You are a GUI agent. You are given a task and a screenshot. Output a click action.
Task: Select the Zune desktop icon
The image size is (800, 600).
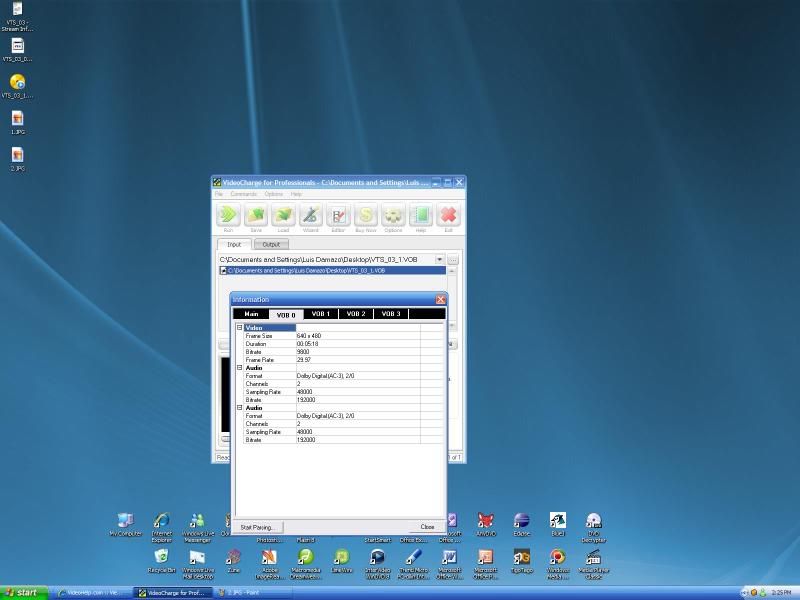pyautogui.click(x=234, y=561)
